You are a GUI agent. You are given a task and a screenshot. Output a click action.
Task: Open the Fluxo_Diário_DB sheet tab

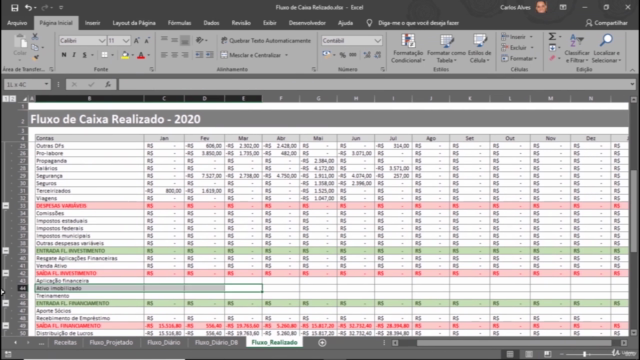[216, 342]
